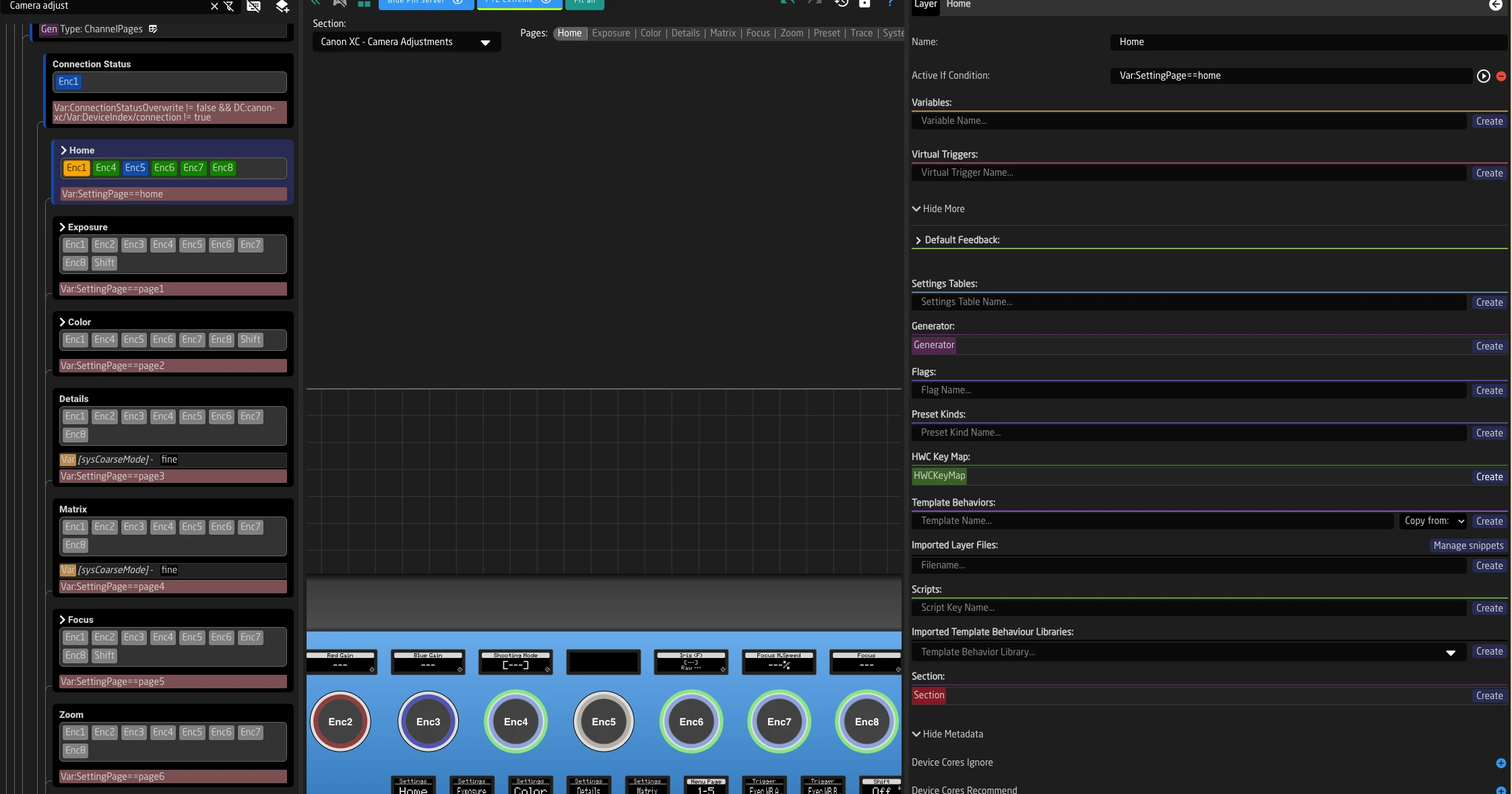
Task: Switch to the Focus page tab
Action: point(757,33)
